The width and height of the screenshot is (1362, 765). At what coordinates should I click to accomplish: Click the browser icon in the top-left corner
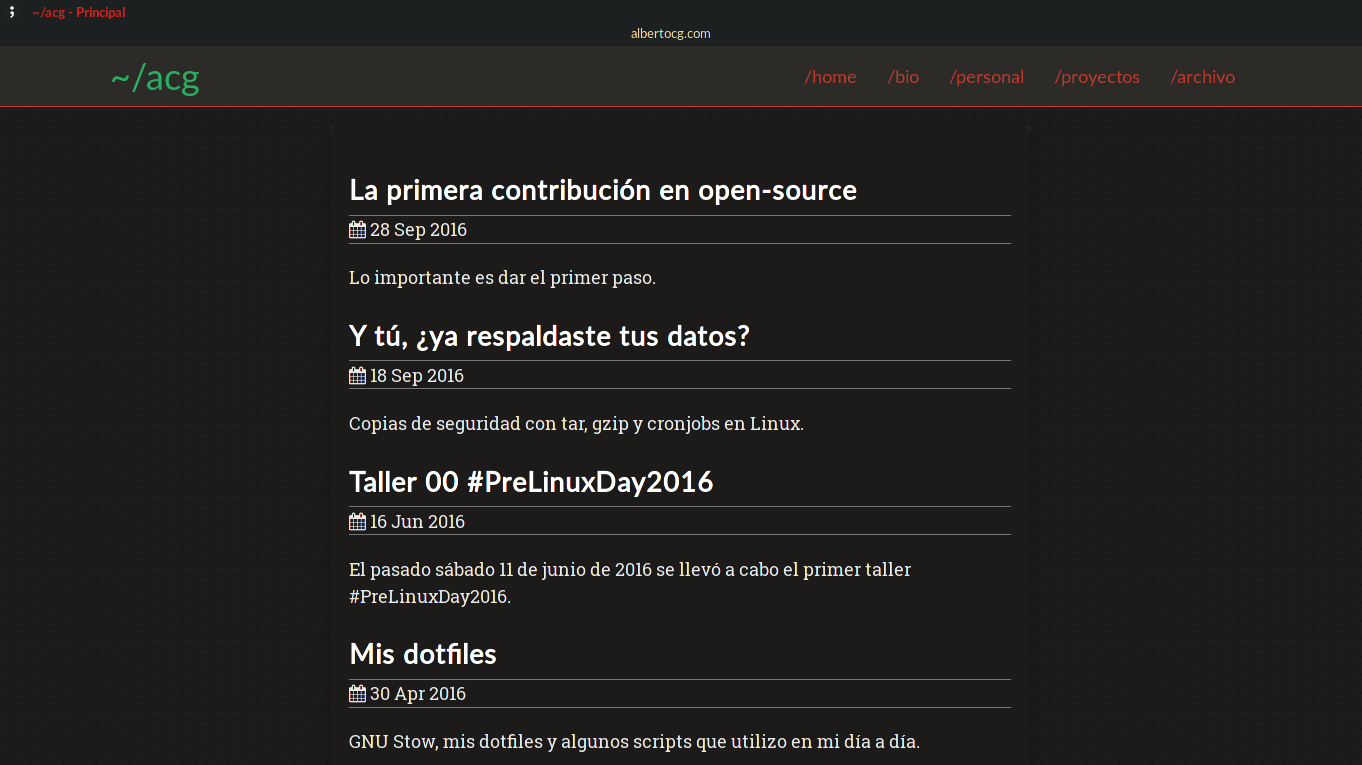coord(12,12)
